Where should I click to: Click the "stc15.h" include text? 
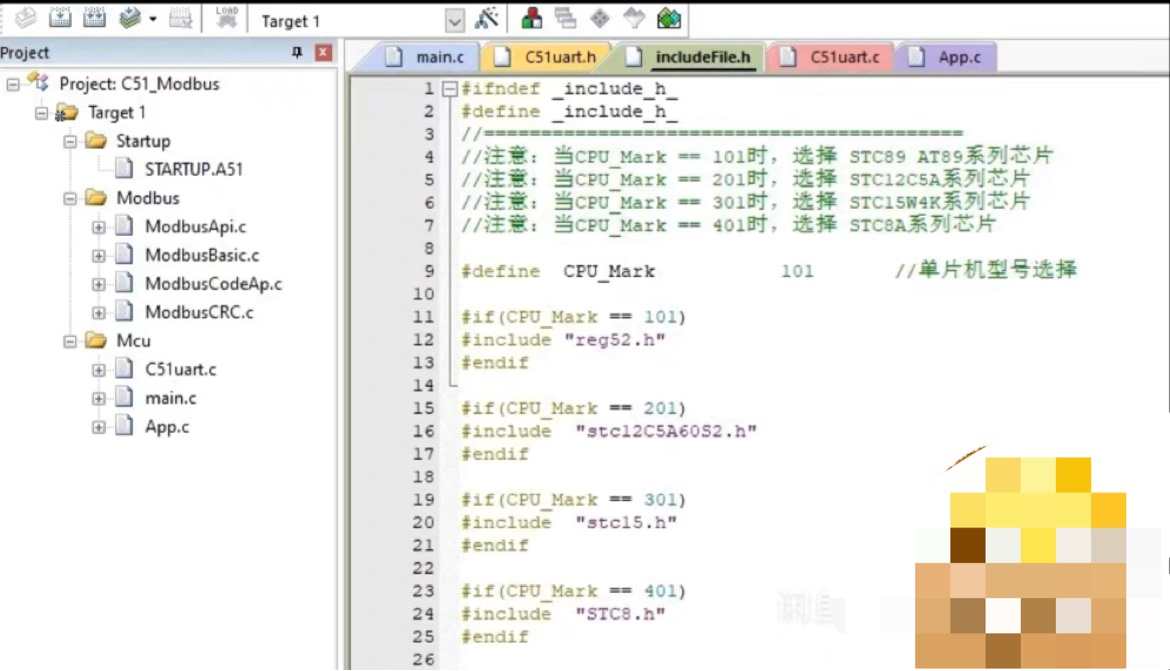point(625,522)
